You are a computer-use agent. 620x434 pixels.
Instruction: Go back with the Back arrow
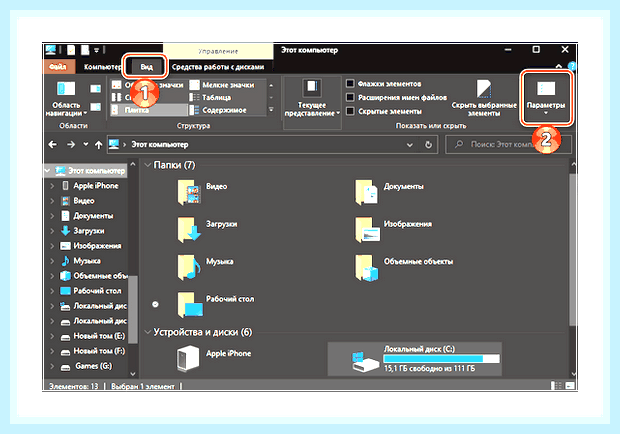[x=53, y=145]
